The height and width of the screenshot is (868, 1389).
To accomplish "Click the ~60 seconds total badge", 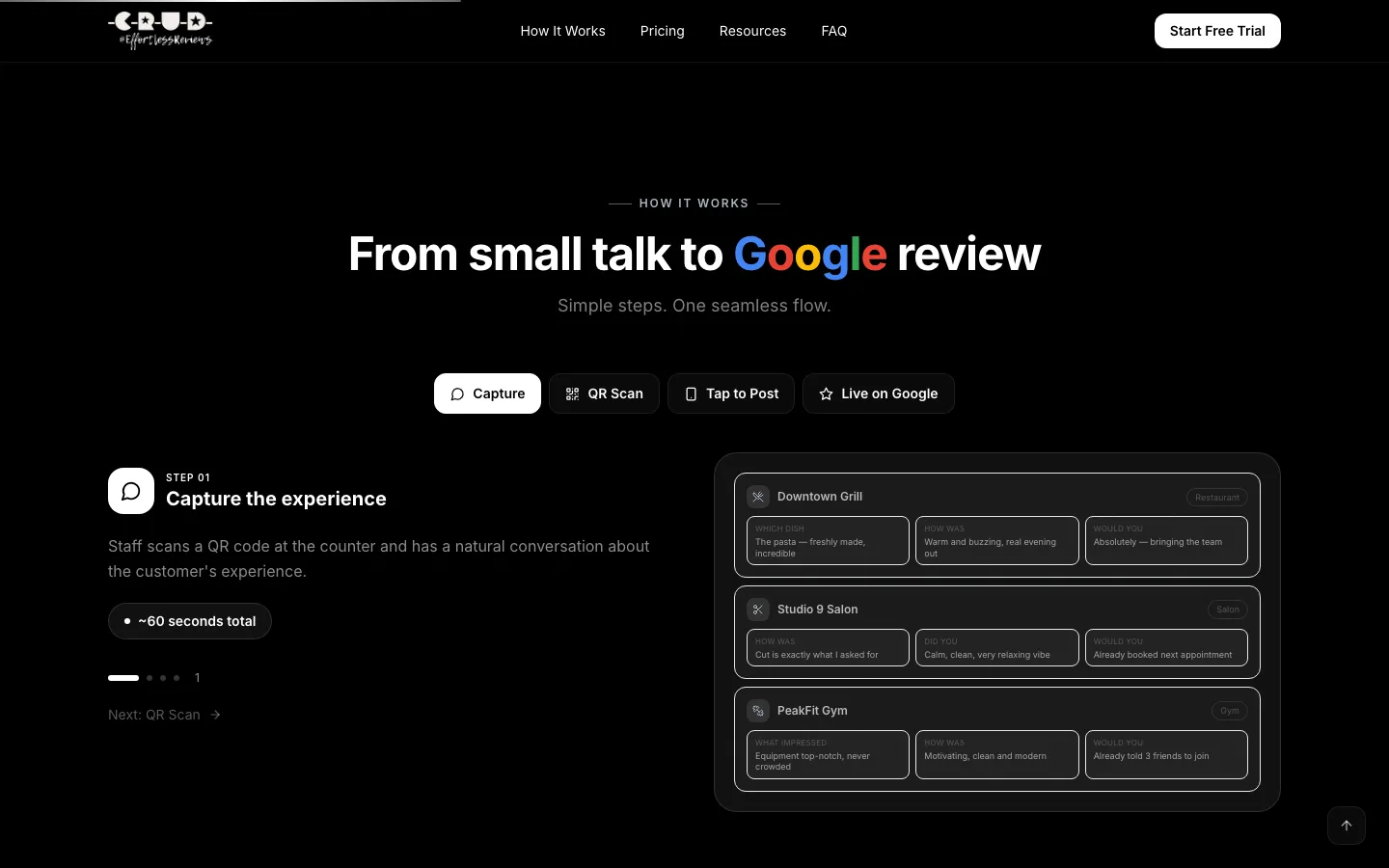I will pyautogui.click(x=190, y=621).
